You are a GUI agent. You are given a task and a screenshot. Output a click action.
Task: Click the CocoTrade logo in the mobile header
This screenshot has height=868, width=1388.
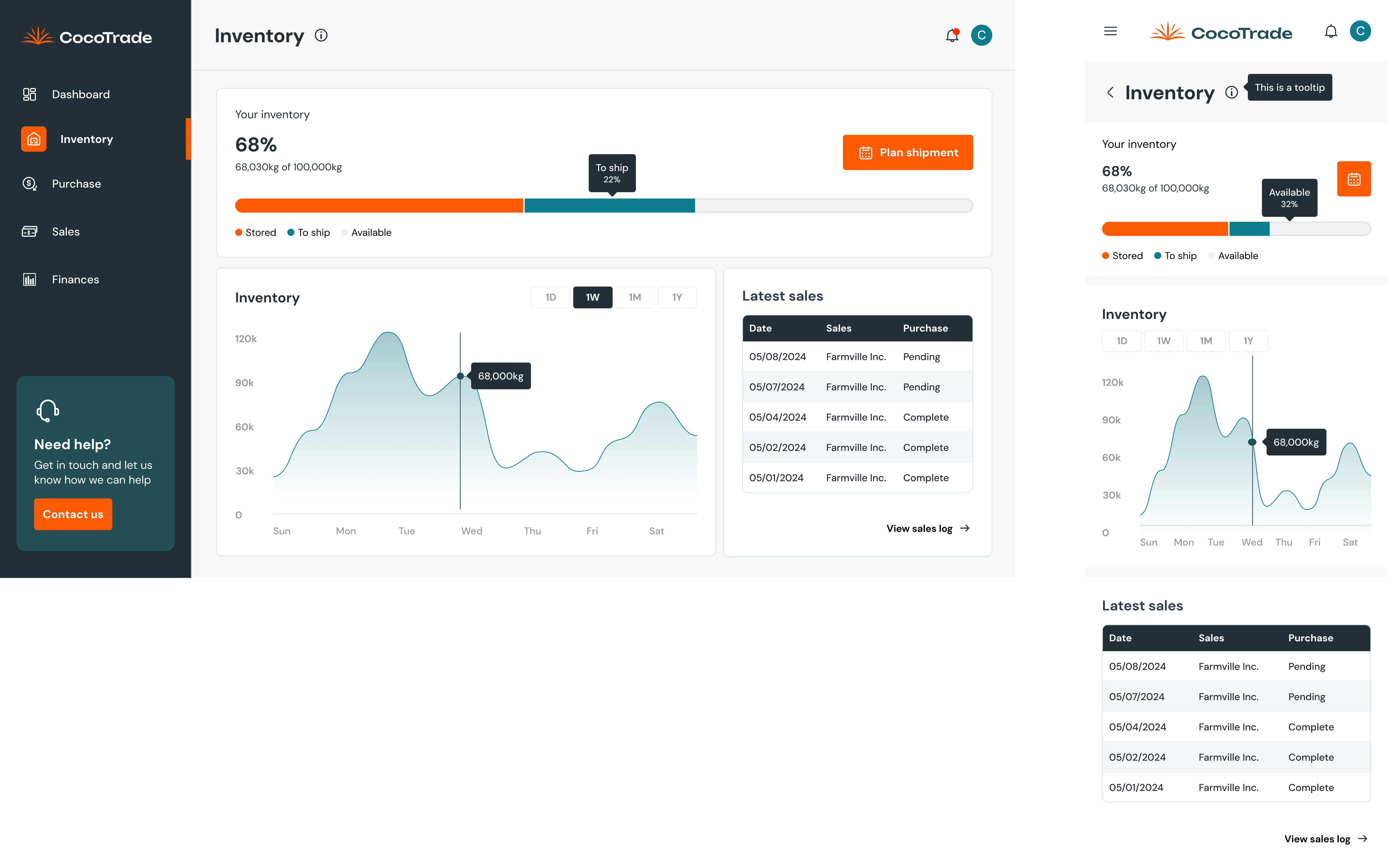click(1221, 32)
